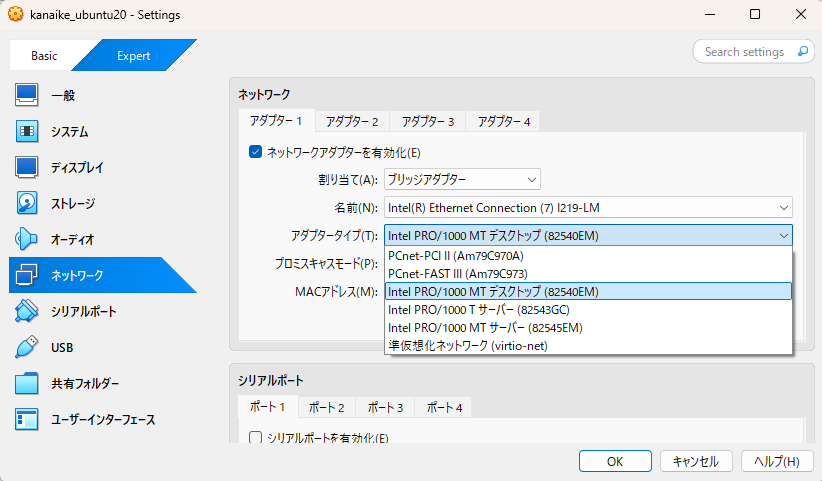Open the オーディオ speaker icon
Viewport: 822px width, 481px height.
[x=26, y=239]
